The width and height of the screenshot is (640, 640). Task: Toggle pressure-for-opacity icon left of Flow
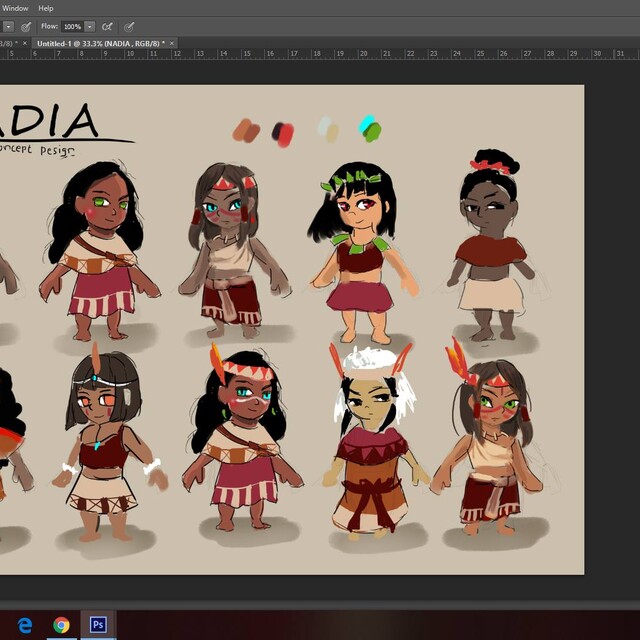click(x=26, y=26)
